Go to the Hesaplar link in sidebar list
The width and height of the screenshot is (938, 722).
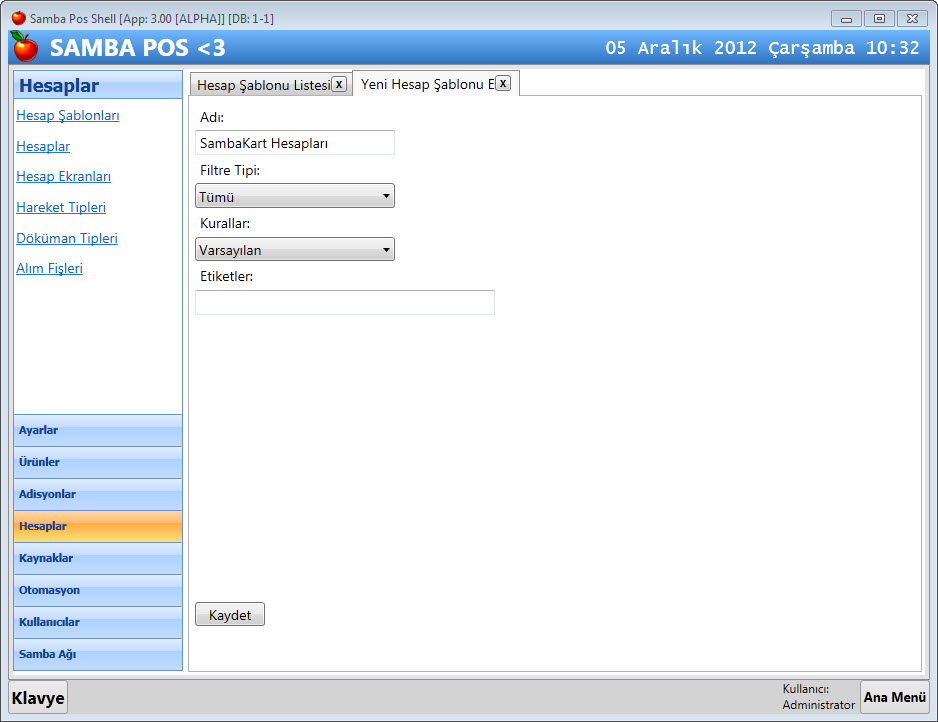pyautogui.click(x=43, y=146)
